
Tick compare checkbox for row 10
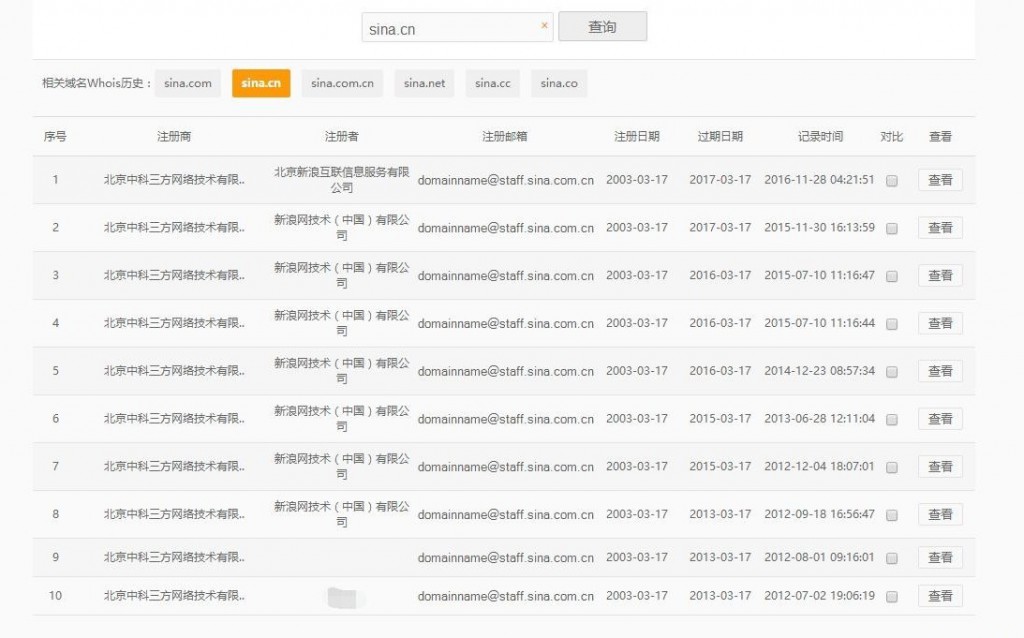(x=891, y=597)
